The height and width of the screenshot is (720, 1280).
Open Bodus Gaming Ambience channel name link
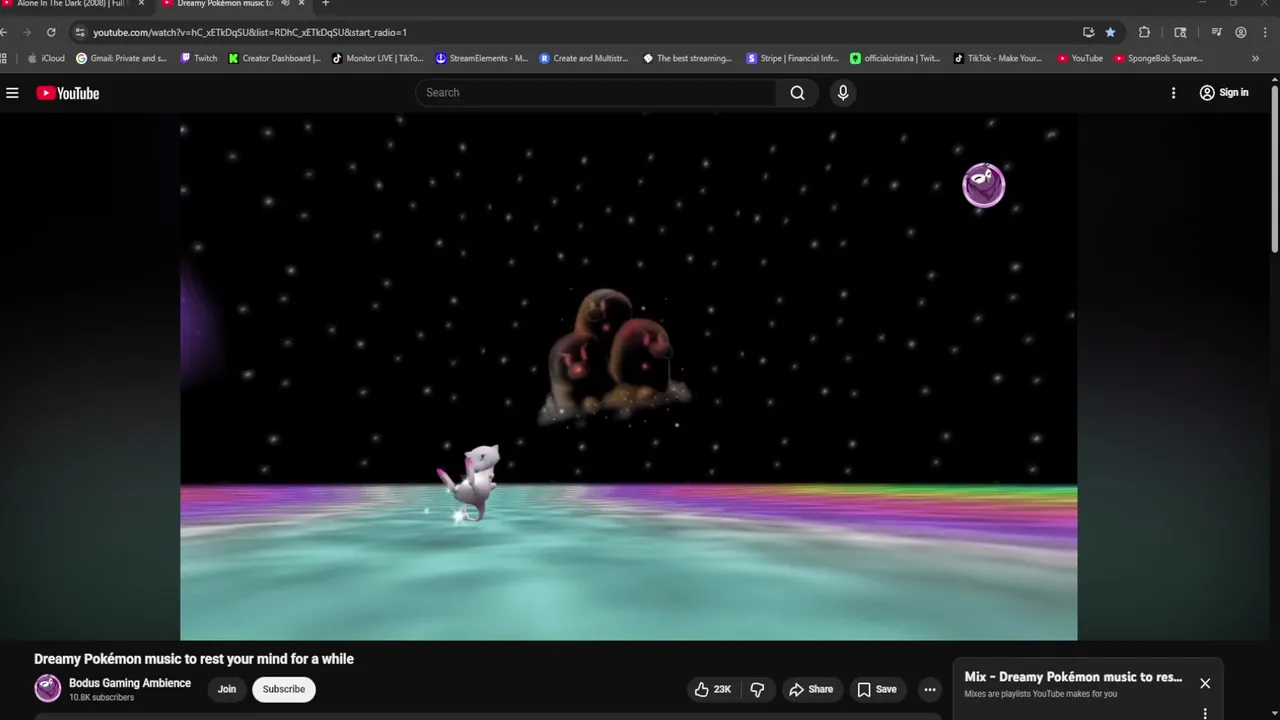coord(130,683)
